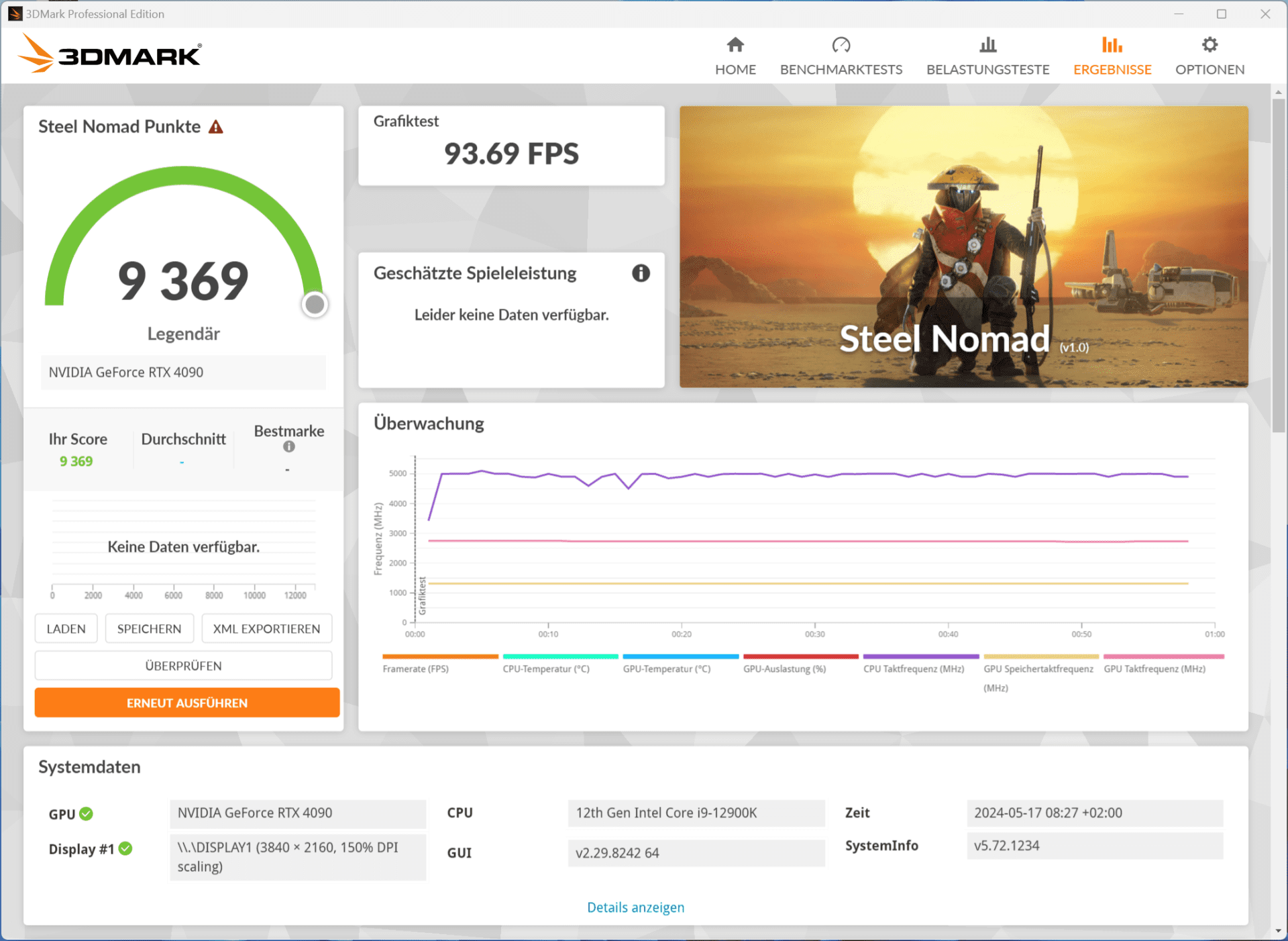
Task: Click the vertical scrollbar thumb
Action: point(1278,265)
